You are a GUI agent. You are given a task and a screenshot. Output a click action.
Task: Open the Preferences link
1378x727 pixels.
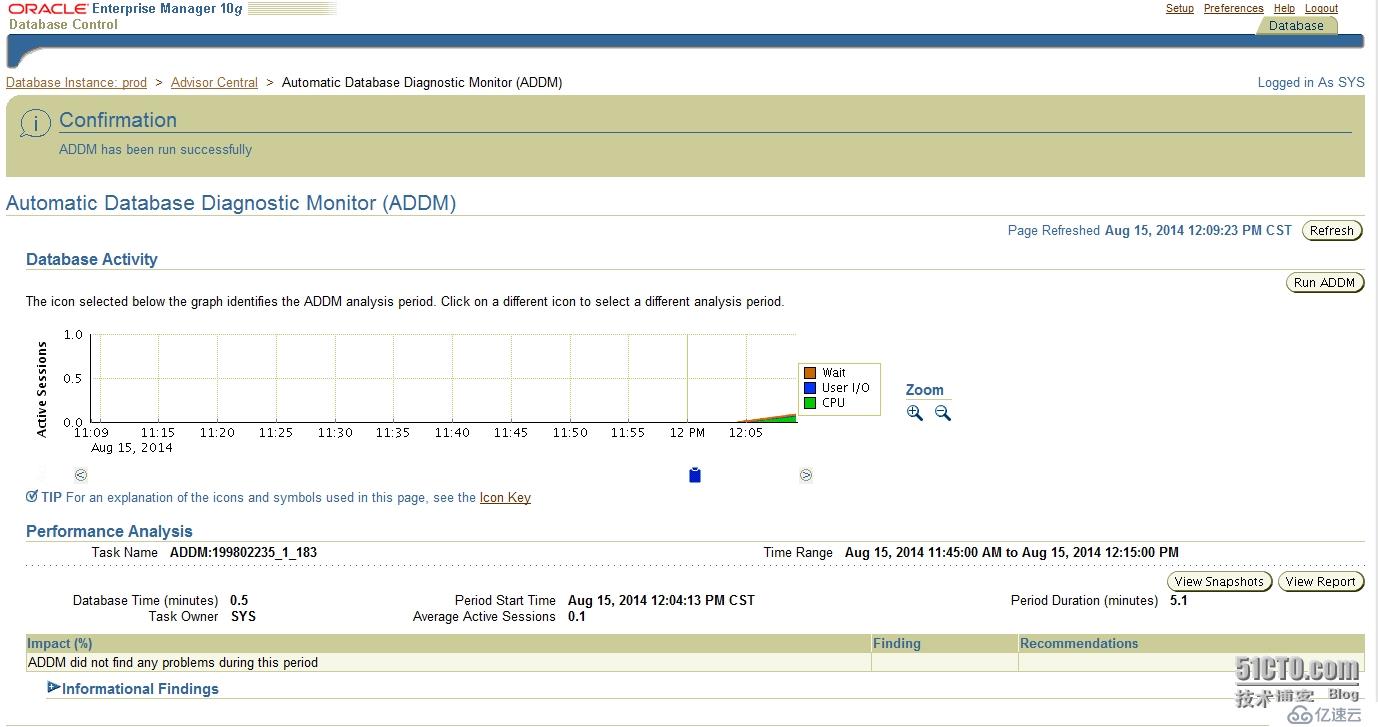pyautogui.click(x=1233, y=8)
